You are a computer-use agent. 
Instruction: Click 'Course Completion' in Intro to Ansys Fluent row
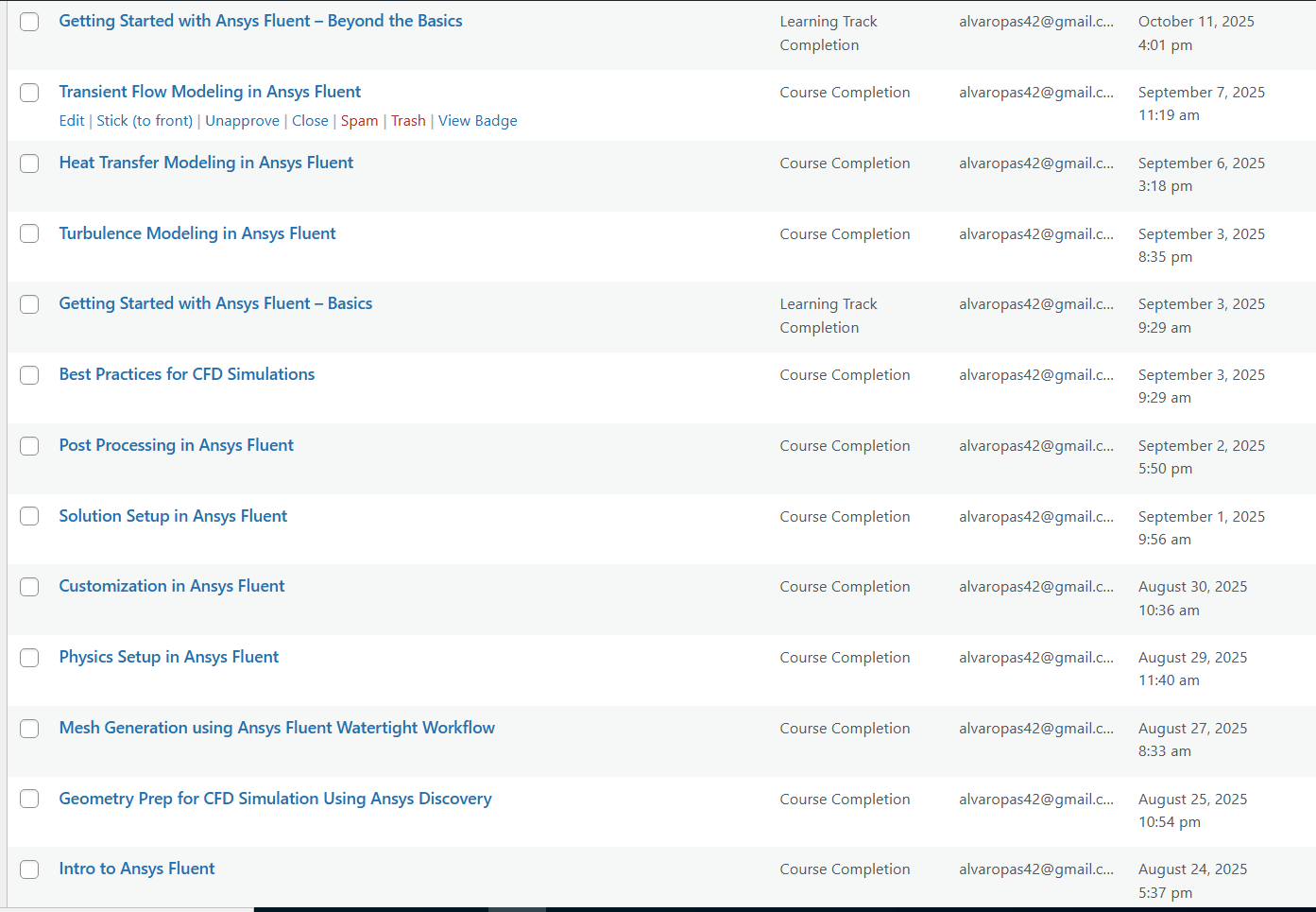click(x=846, y=869)
